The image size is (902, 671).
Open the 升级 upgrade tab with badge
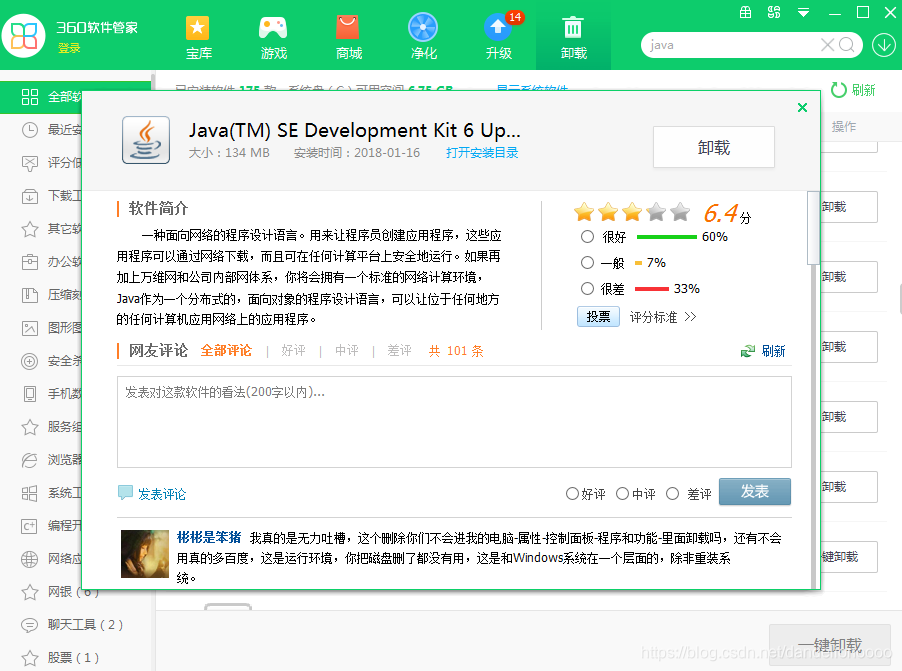[x=499, y=37]
